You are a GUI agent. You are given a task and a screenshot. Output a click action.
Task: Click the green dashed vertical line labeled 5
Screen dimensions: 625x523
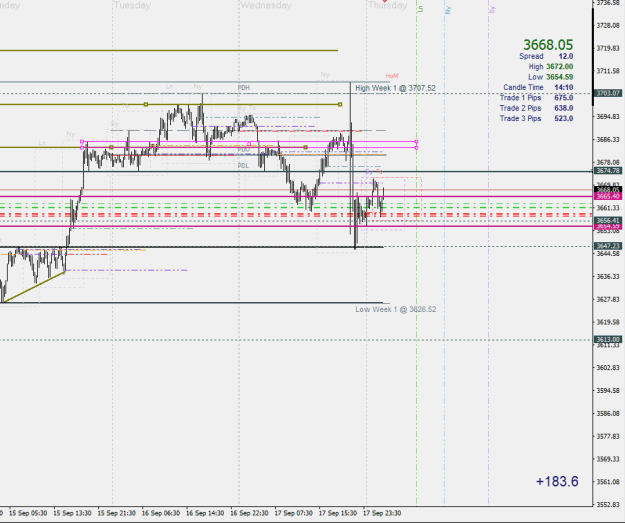pos(417,255)
